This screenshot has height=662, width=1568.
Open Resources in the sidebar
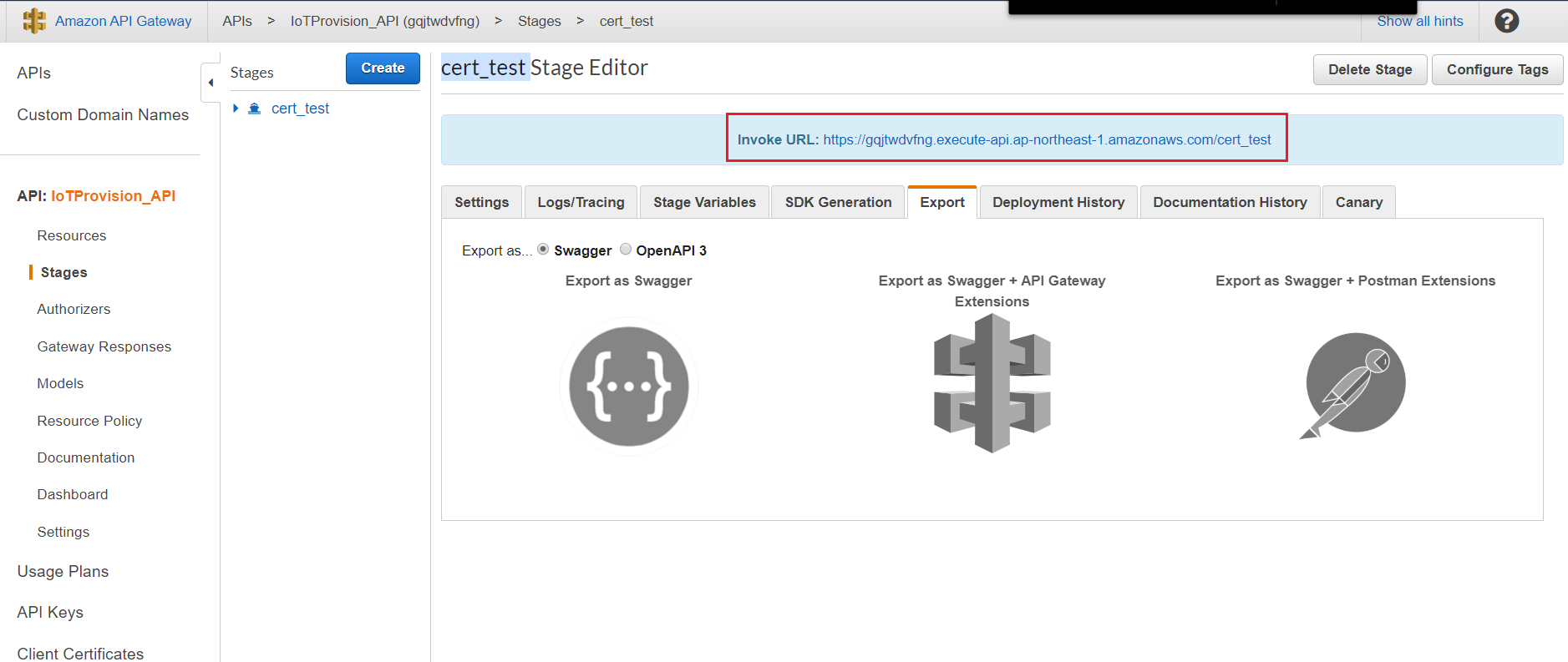pyautogui.click(x=72, y=235)
